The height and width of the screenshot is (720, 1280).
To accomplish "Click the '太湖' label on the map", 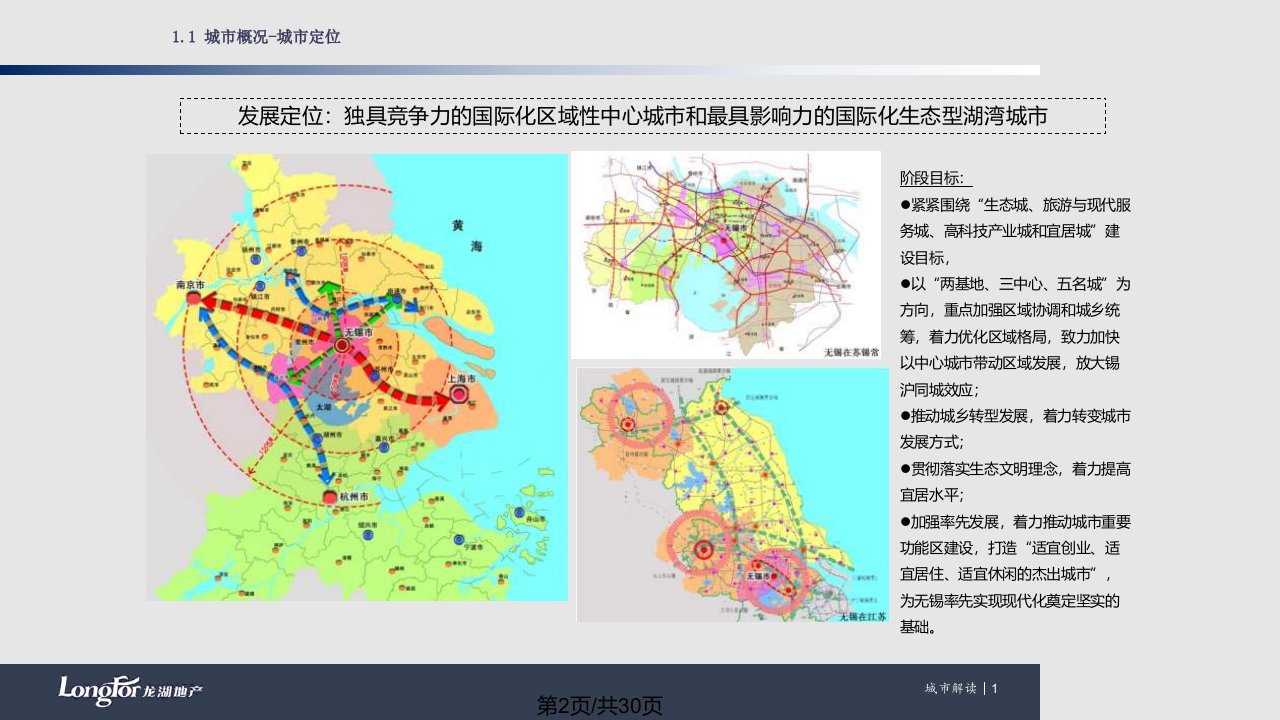I will pyautogui.click(x=323, y=409).
